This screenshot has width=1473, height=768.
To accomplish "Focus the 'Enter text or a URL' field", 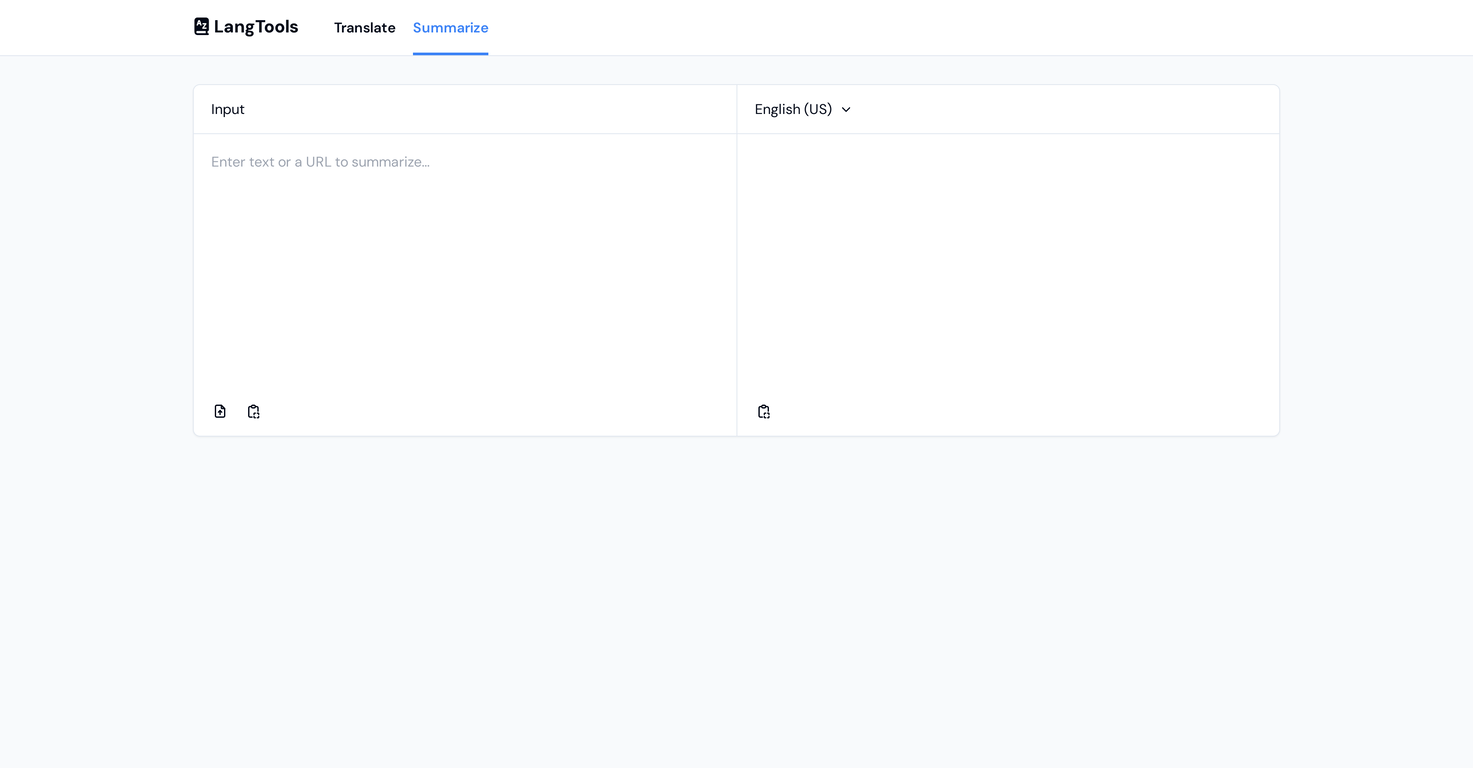I will point(464,260).
